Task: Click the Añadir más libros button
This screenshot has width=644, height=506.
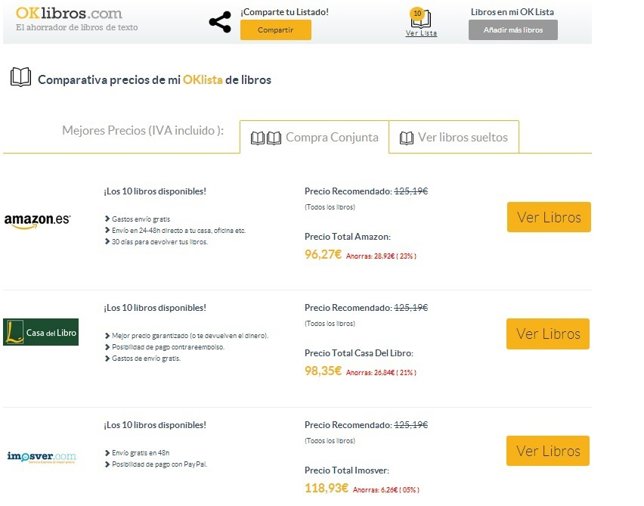Action: tap(513, 30)
